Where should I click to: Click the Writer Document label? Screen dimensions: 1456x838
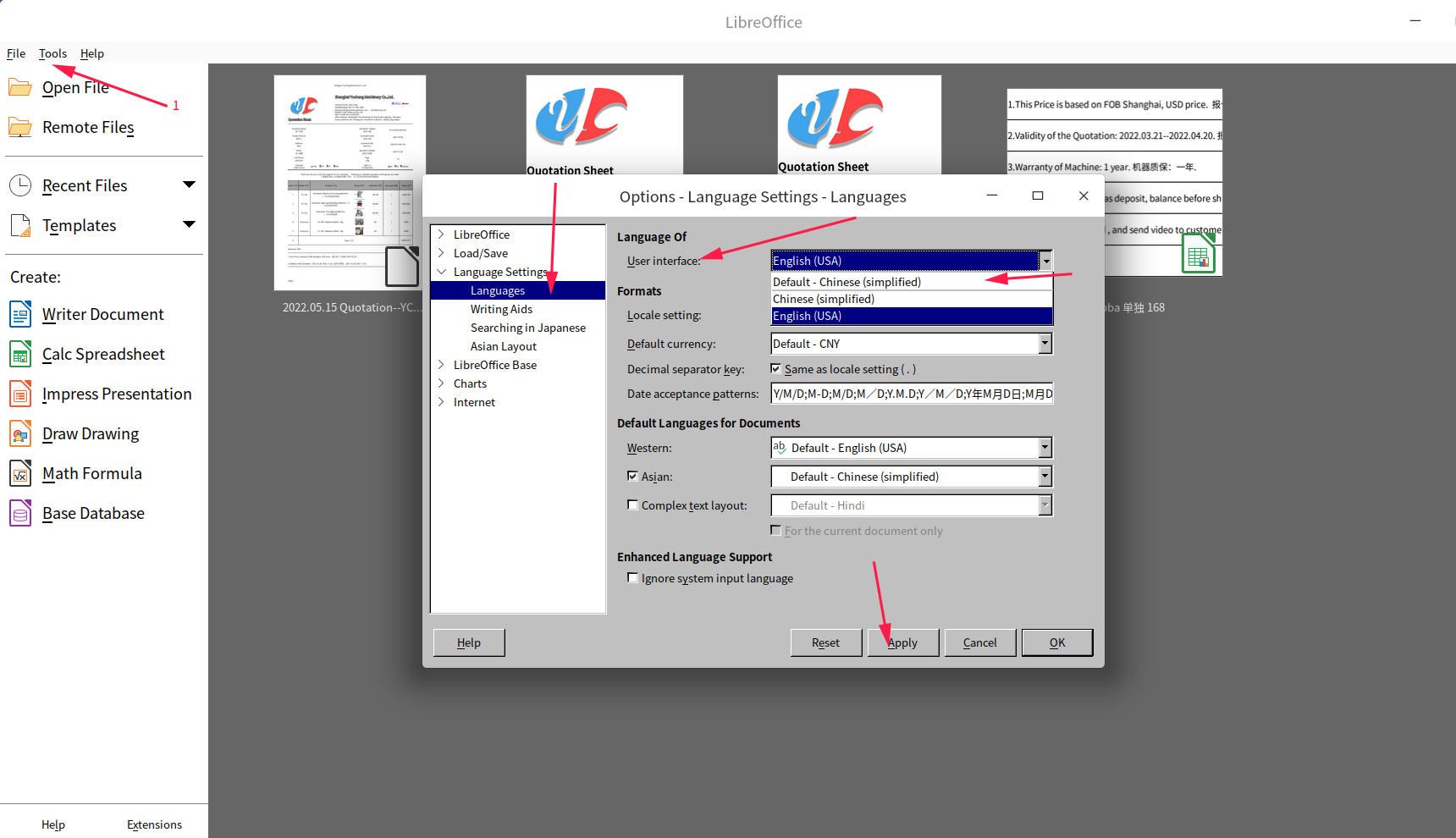103,314
